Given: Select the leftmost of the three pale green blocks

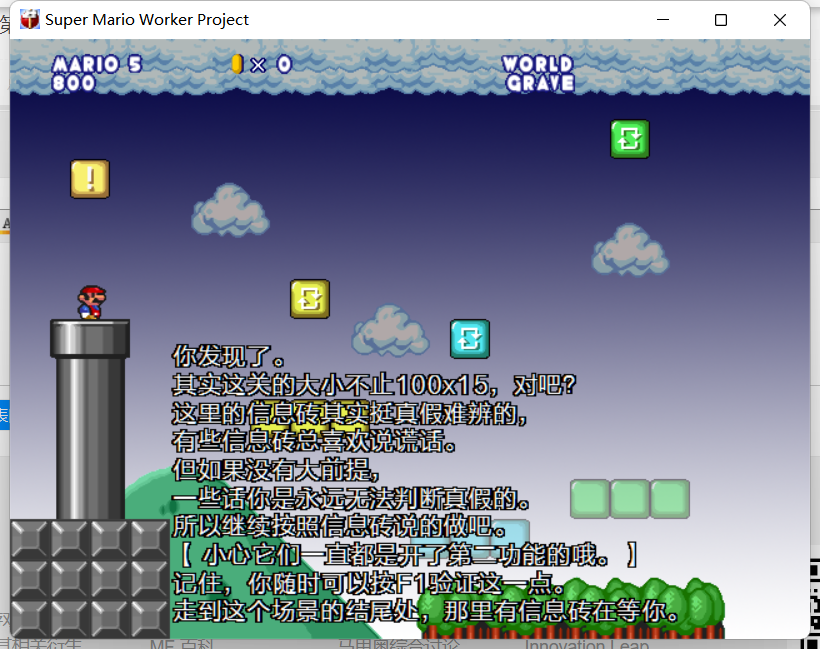Looking at the screenshot, I should (589, 499).
